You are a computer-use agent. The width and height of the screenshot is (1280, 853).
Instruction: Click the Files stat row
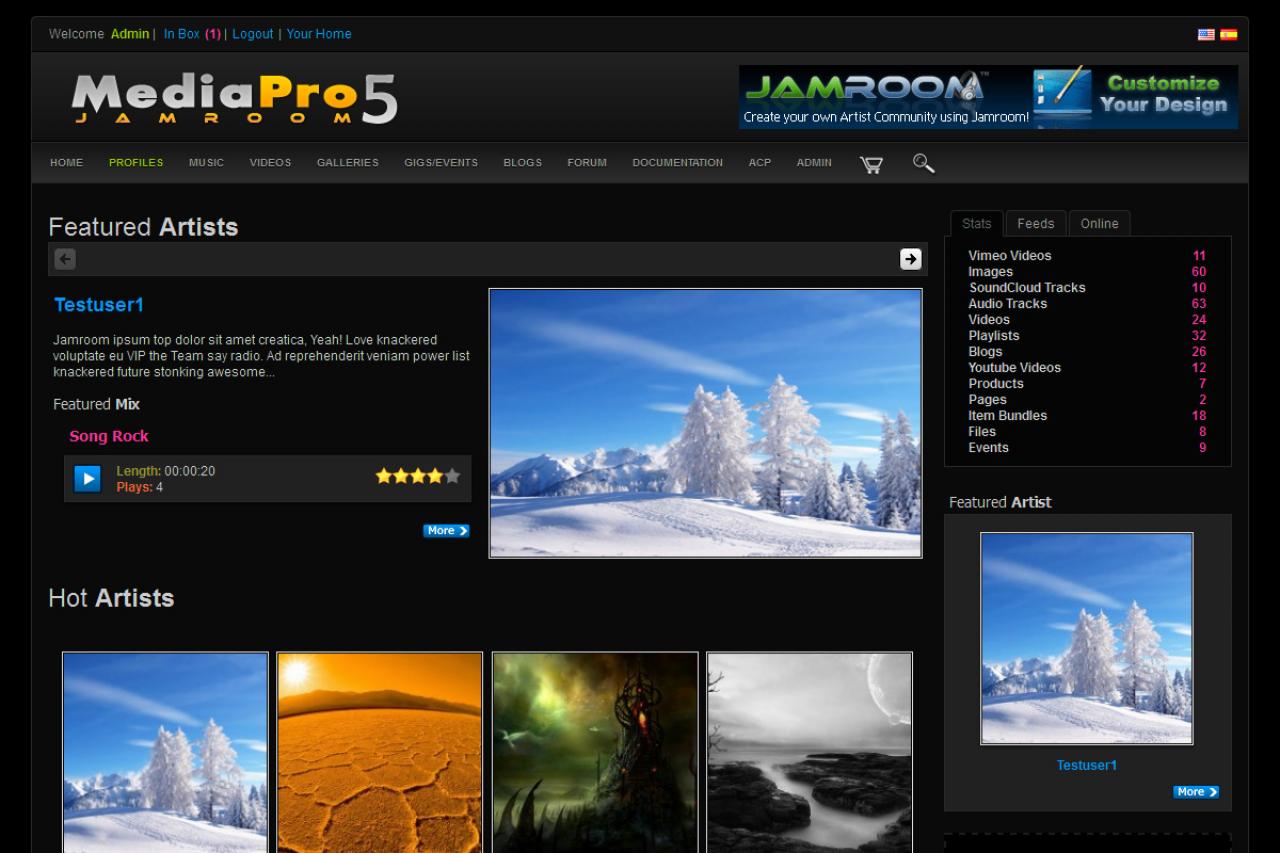(1087, 432)
